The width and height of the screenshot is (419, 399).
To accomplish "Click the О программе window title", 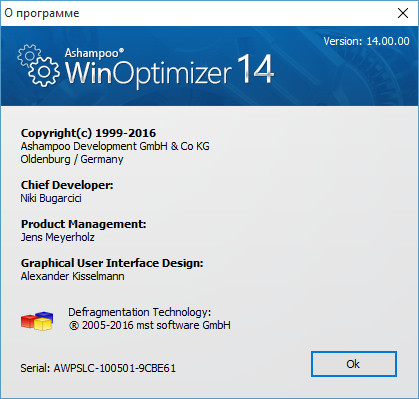I will pos(42,13).
